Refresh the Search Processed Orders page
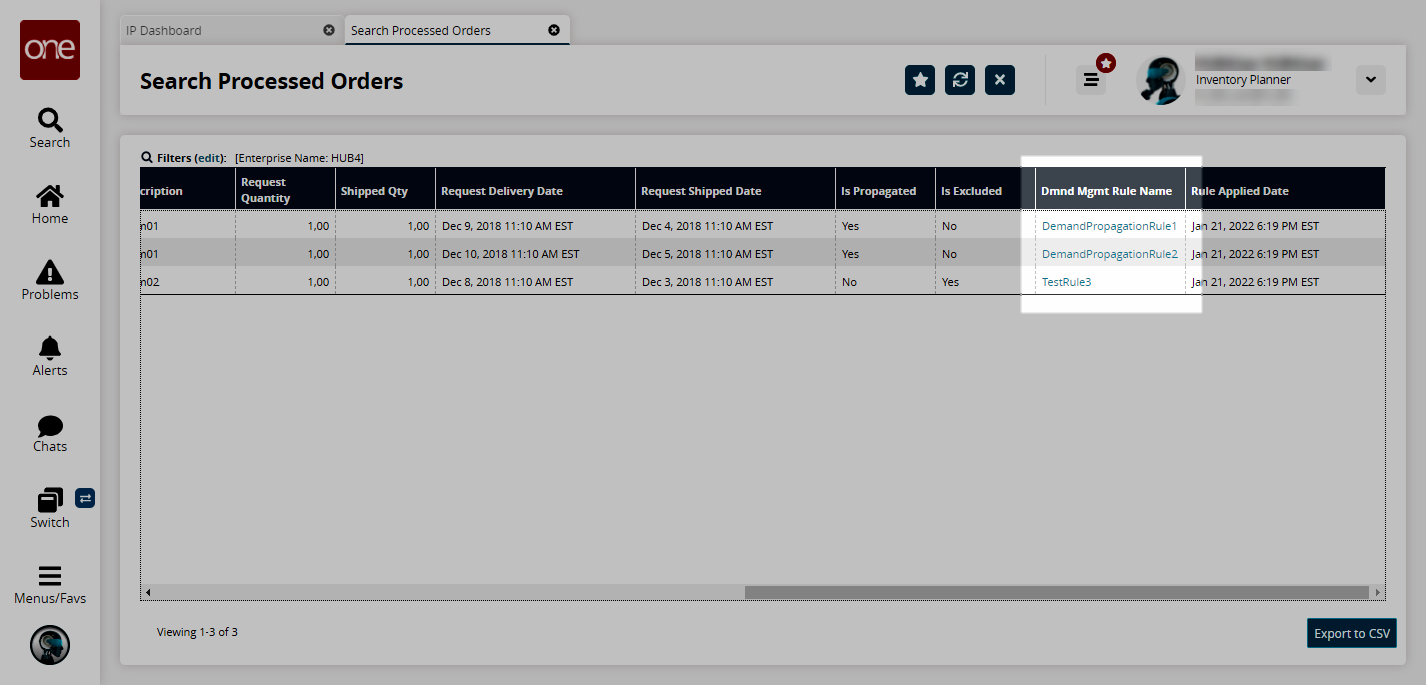Screen dimensions: 1426x685 [960, 80]
